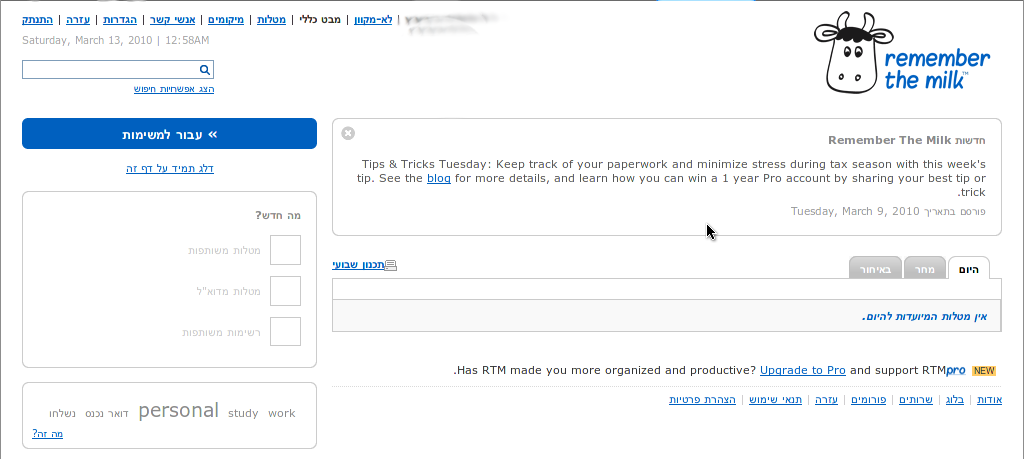Click the מטלות מדוא"ל counter box
Image resolution: width=1024 pixels, height=459 pixels.
[x=285, y=291]
